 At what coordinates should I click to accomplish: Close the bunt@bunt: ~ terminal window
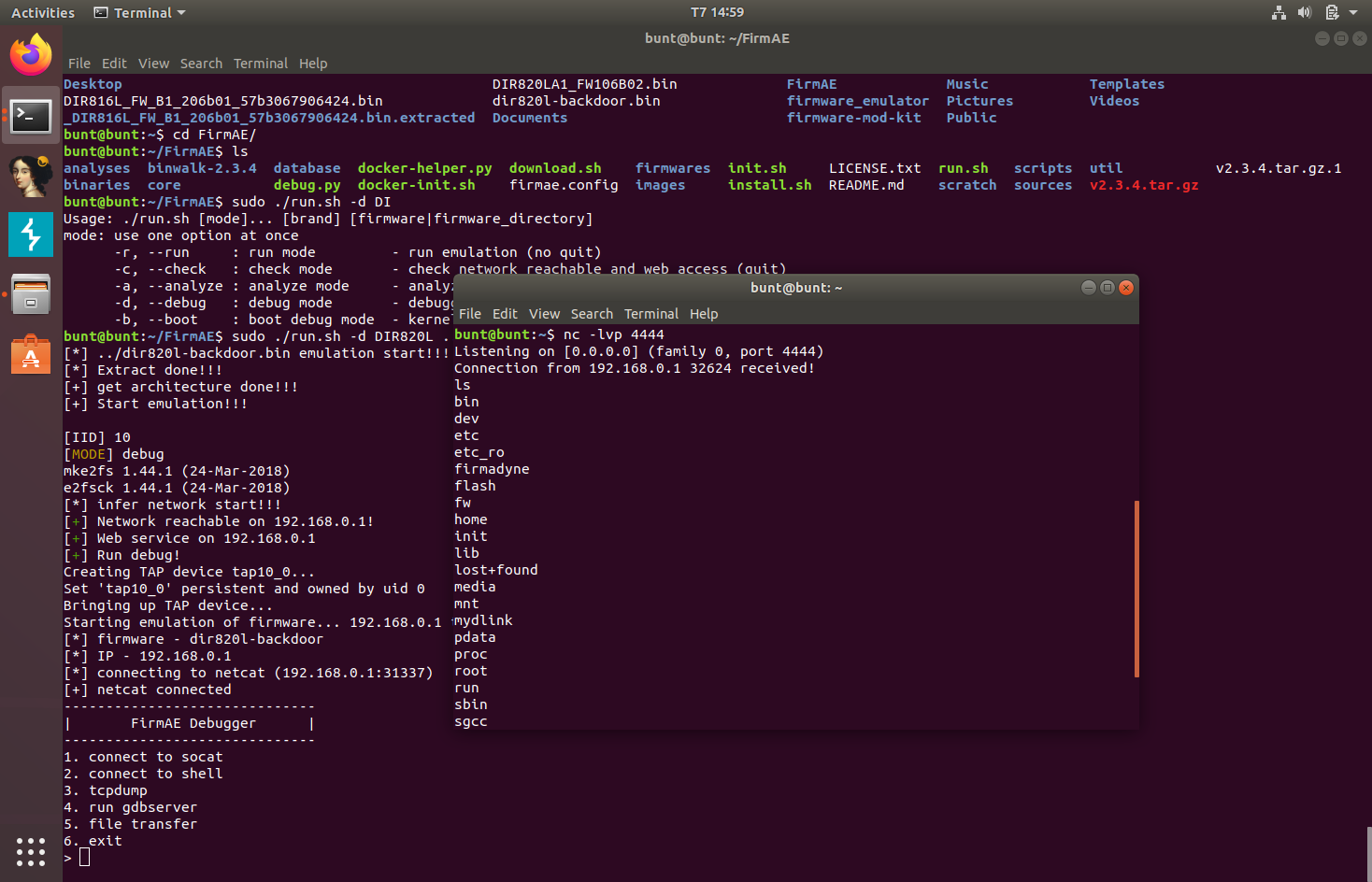pyautogui.click(x=1126, y=288)
